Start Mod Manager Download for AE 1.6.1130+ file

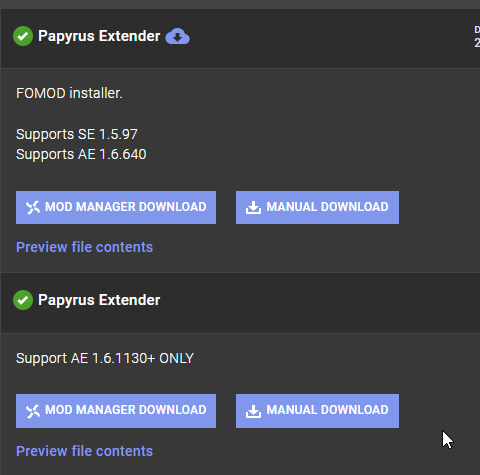pyautogui.click(x=116, y=411)
